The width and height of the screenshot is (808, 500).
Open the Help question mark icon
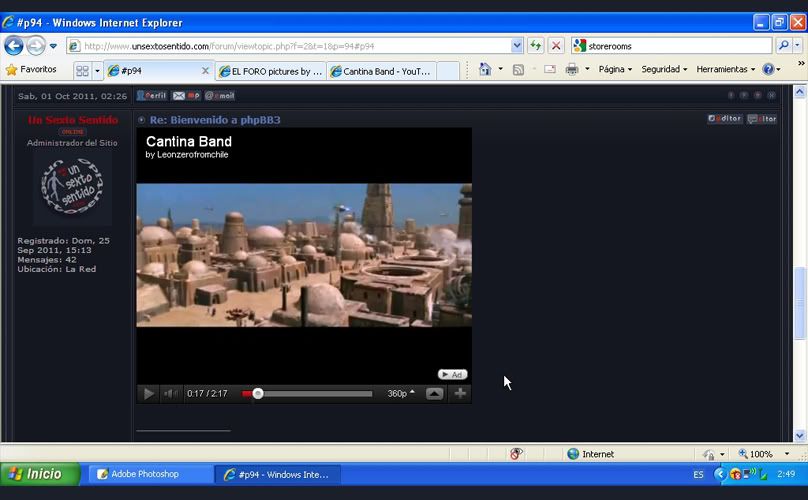(768, 69)
